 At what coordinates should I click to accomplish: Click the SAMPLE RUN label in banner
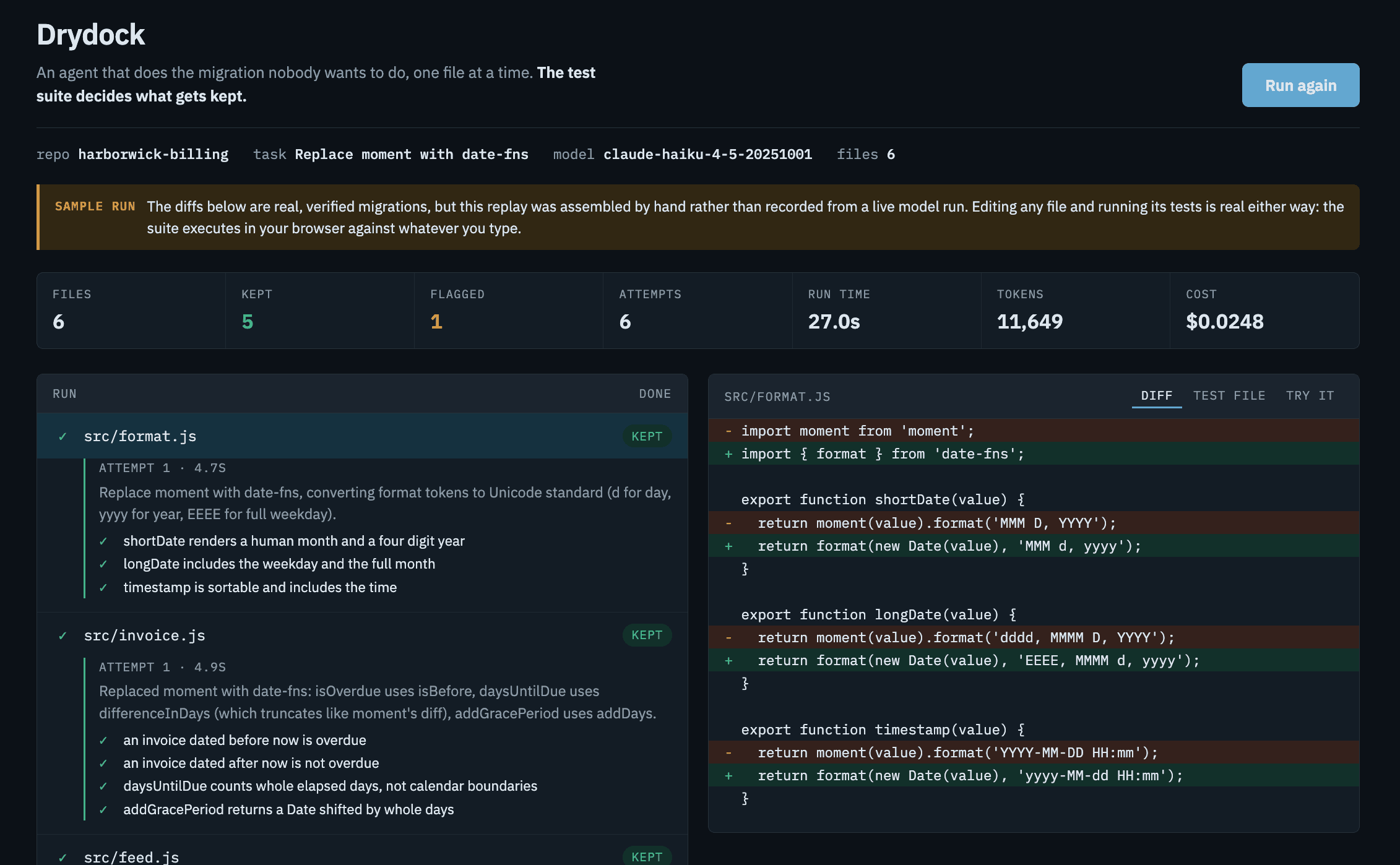click(95, 207)
